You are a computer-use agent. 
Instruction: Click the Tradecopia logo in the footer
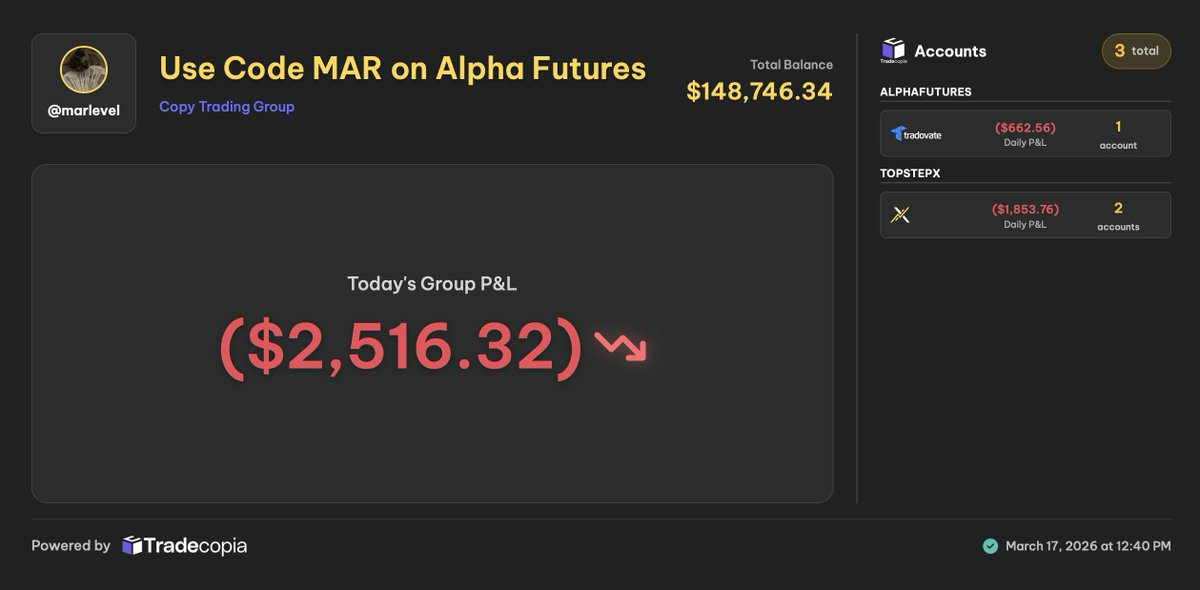click(184, 546)
